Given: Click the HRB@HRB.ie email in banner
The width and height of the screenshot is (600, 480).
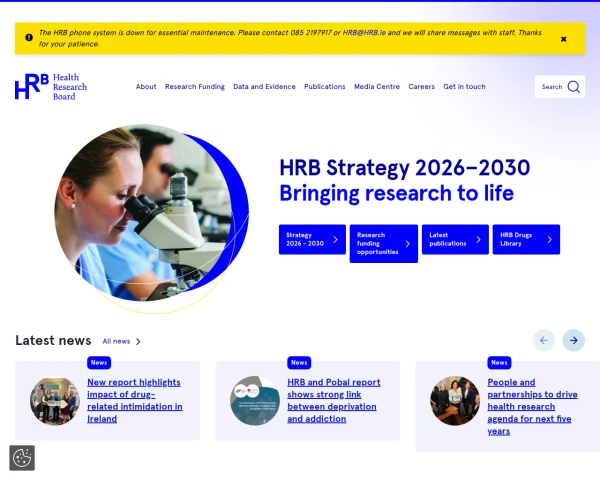Looking at the screenshot, I should click(x=364, y=33).
